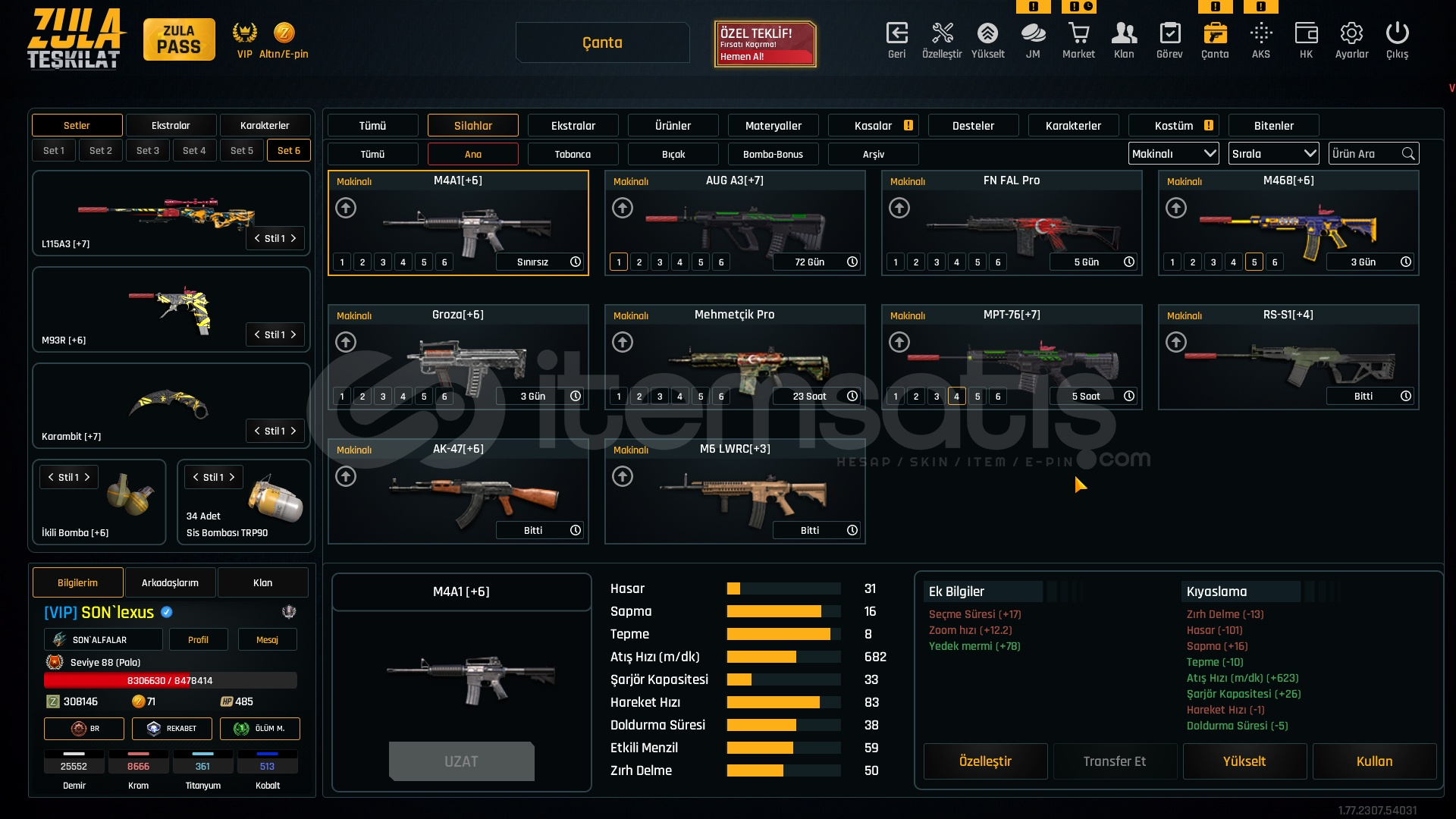Image resolution: width=1456 pixels, height=819 pixels.
Task: Next style arrow for Sis Bombası TRP90
Action: point(232,477)
